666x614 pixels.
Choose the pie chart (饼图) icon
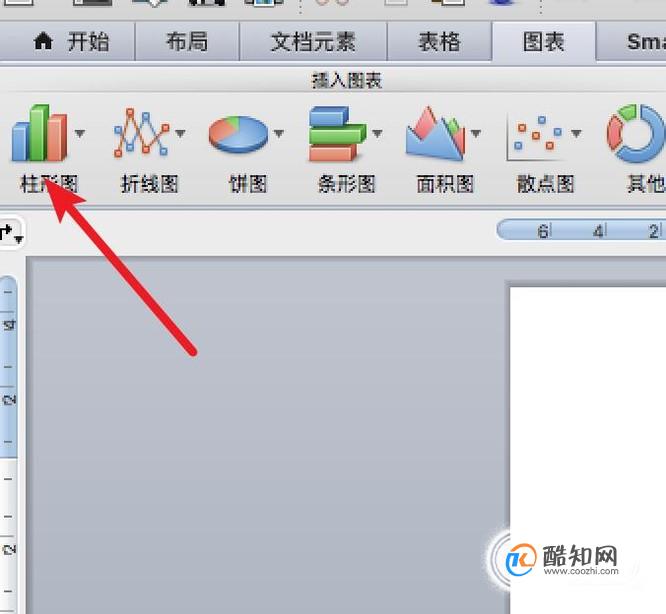[238, 134]
